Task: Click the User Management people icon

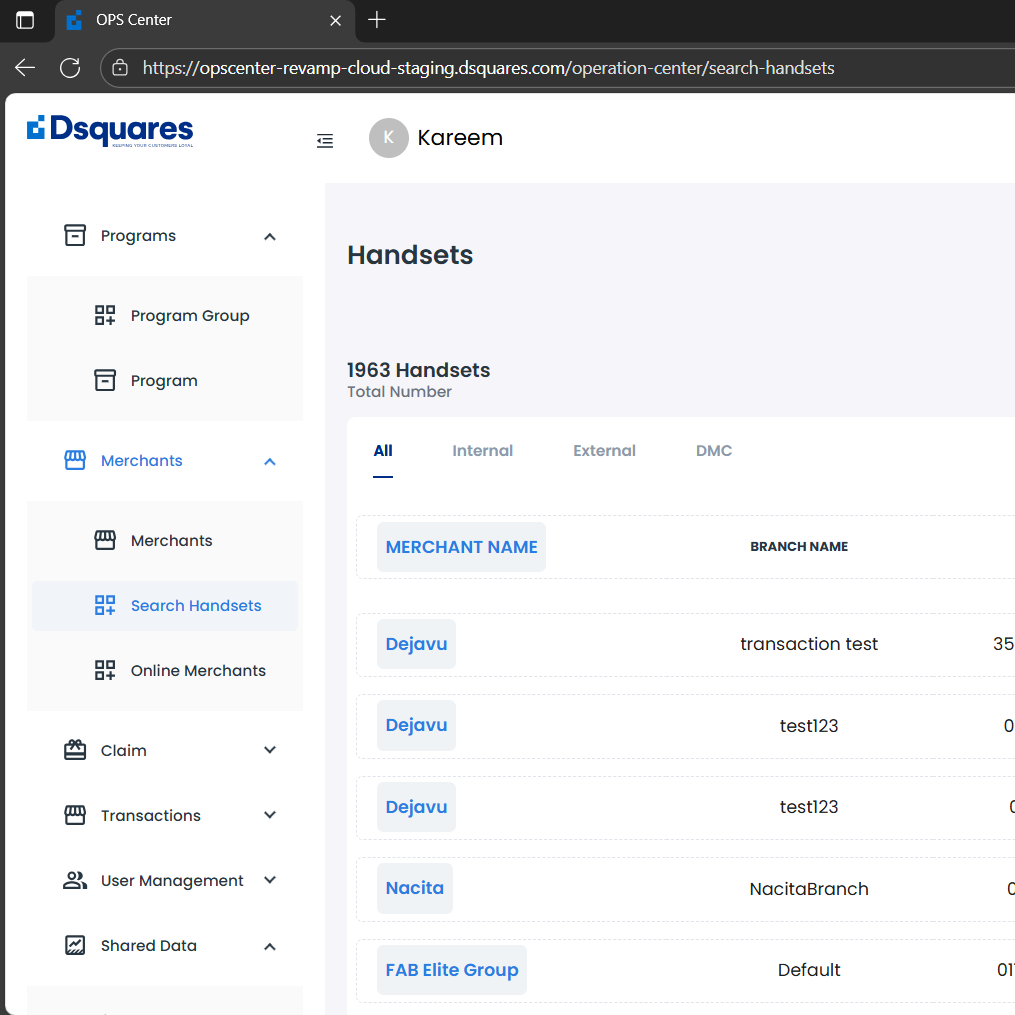Action: (x=75, y=881)
